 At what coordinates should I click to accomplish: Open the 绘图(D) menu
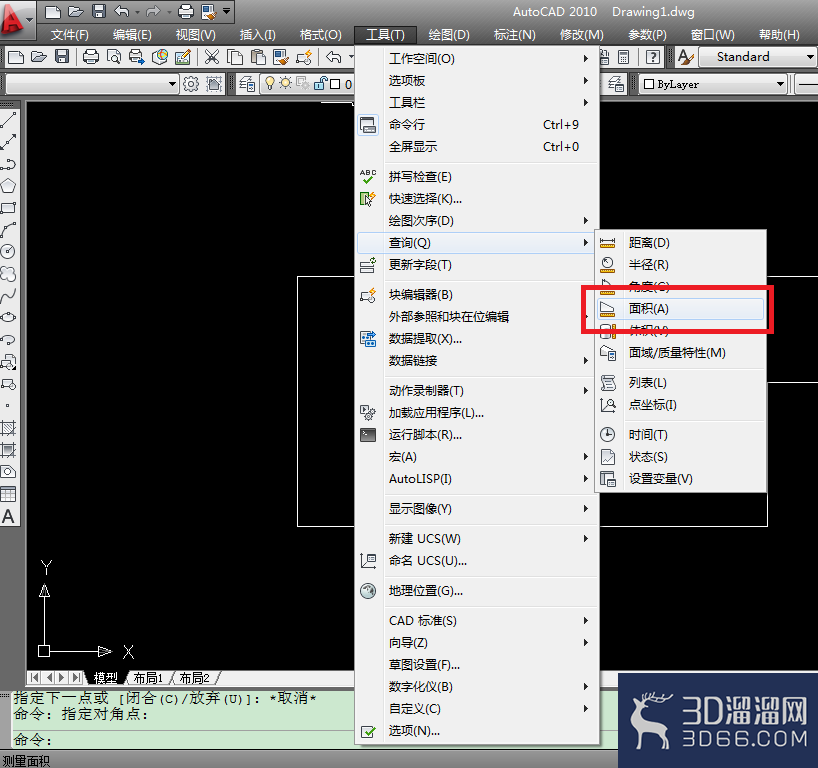[x=449, y=35]
